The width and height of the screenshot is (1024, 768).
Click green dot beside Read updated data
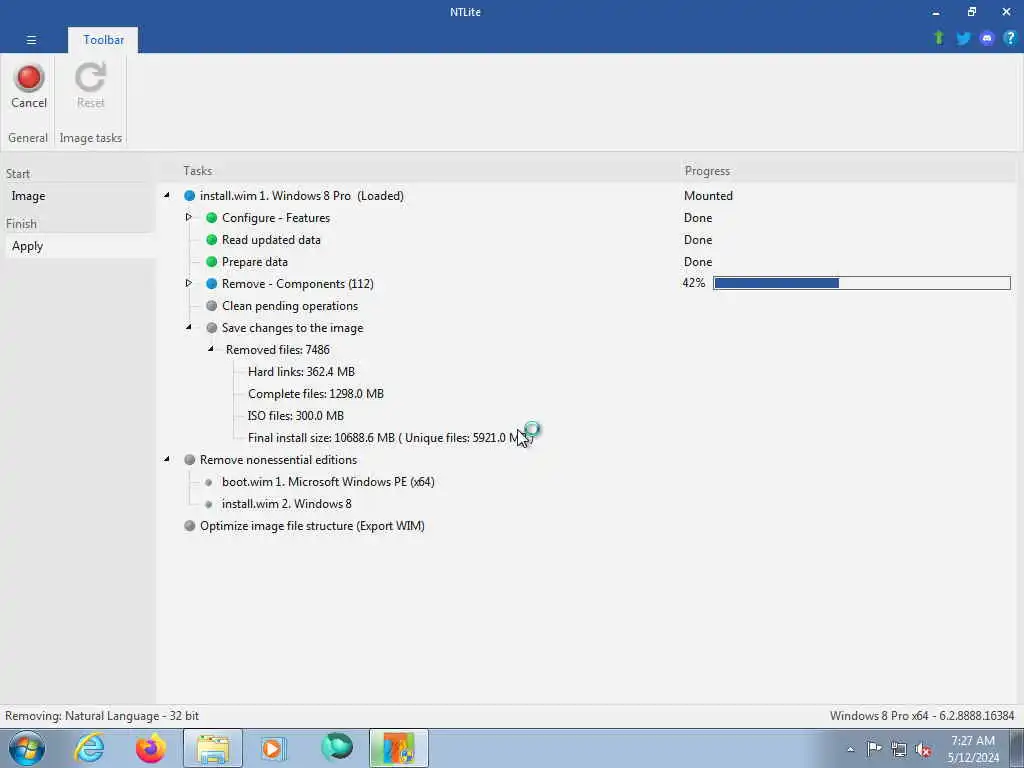212,240
